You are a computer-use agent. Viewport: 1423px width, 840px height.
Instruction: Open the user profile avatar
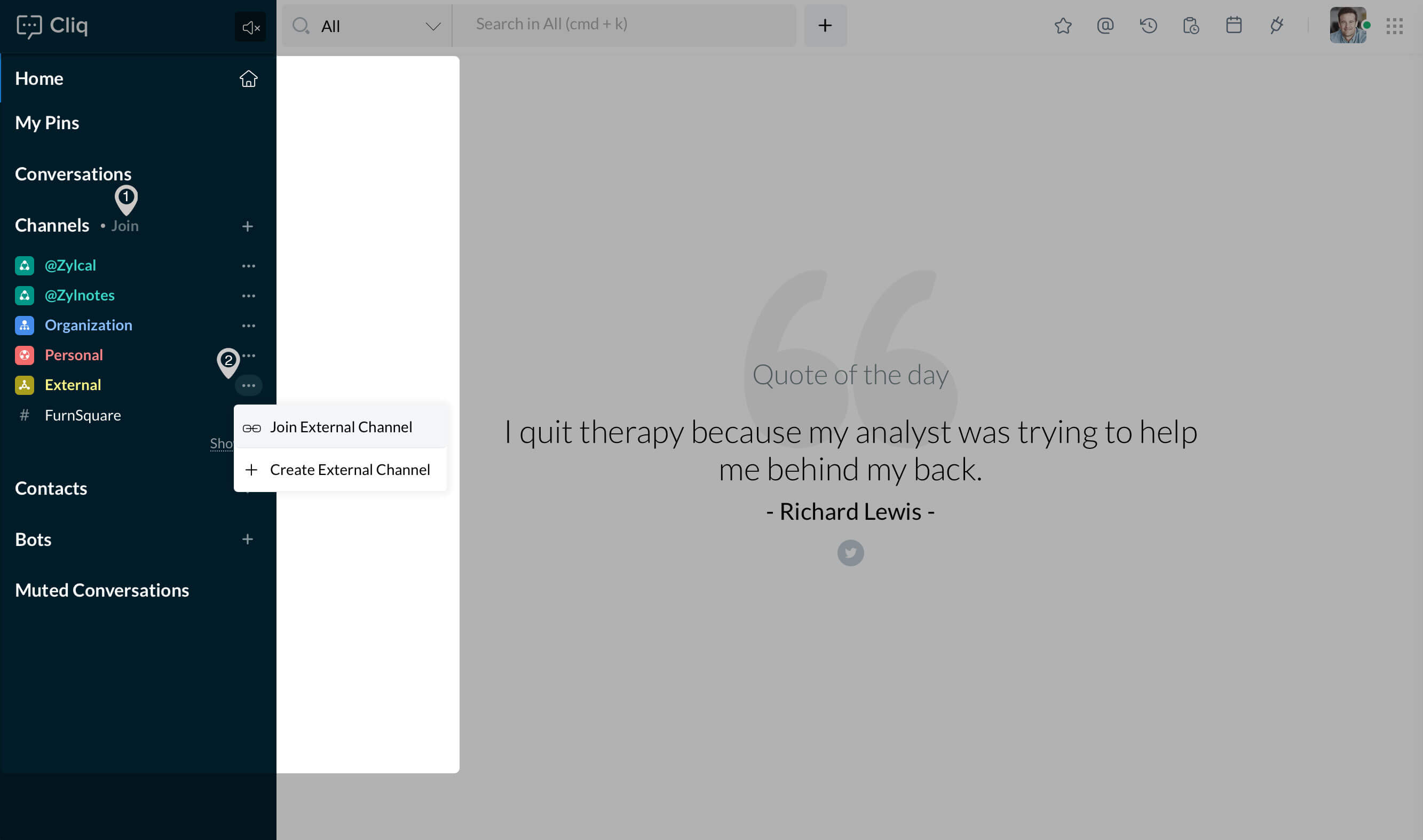[x=1347, y=26]
